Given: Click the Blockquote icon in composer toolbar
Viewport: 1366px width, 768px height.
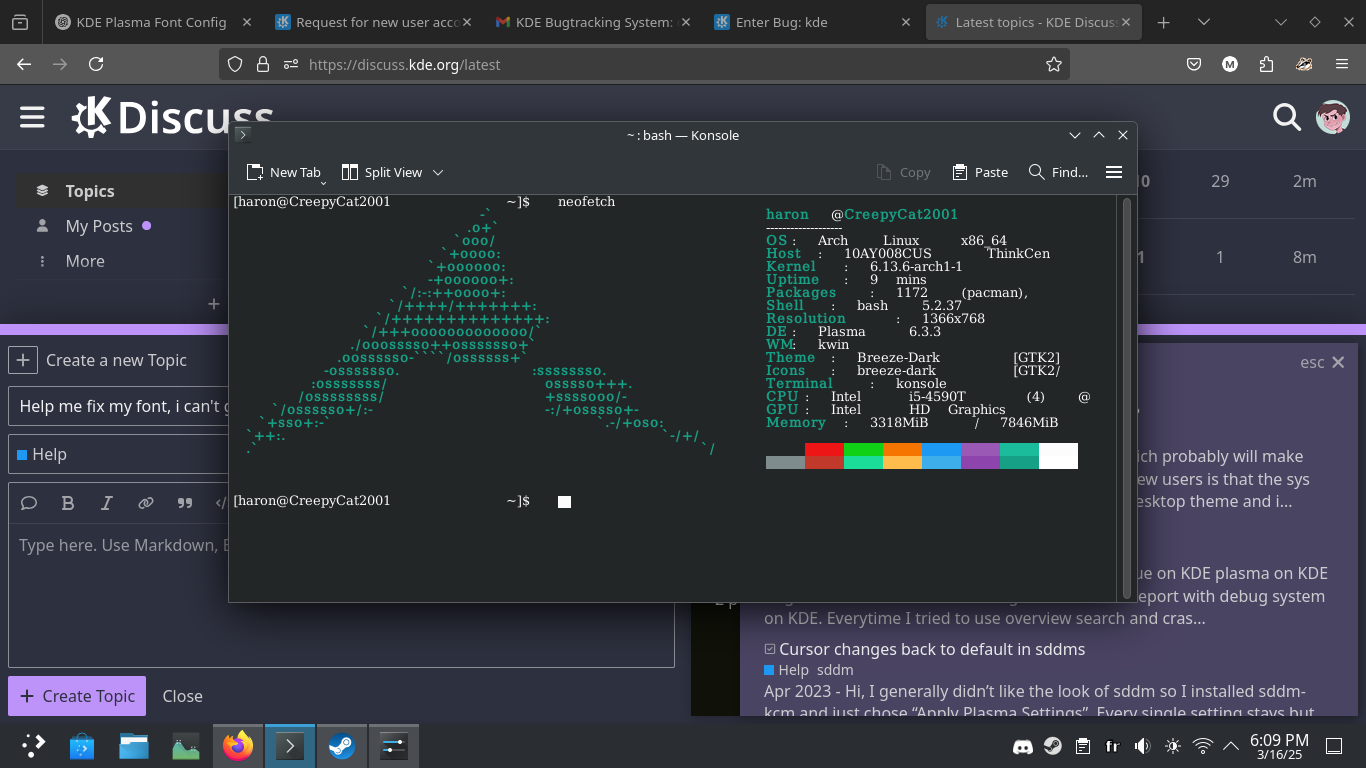Looking at the screenshot, I should [x=185, y=503].
